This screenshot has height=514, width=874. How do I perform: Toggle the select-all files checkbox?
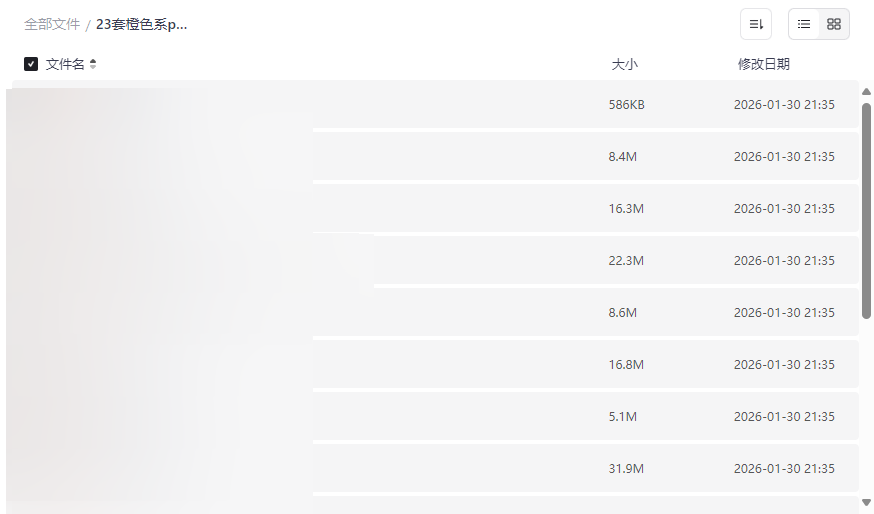pyautogui.click(x=31, y=64)
